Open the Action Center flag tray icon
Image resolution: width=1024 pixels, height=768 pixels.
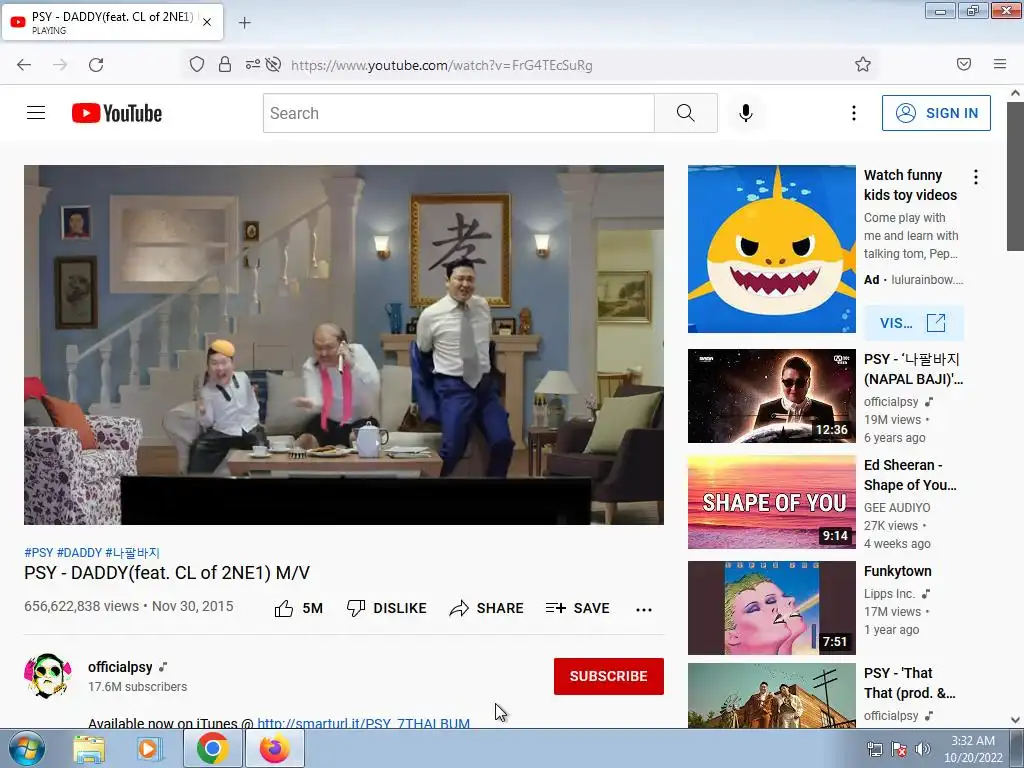899,749
